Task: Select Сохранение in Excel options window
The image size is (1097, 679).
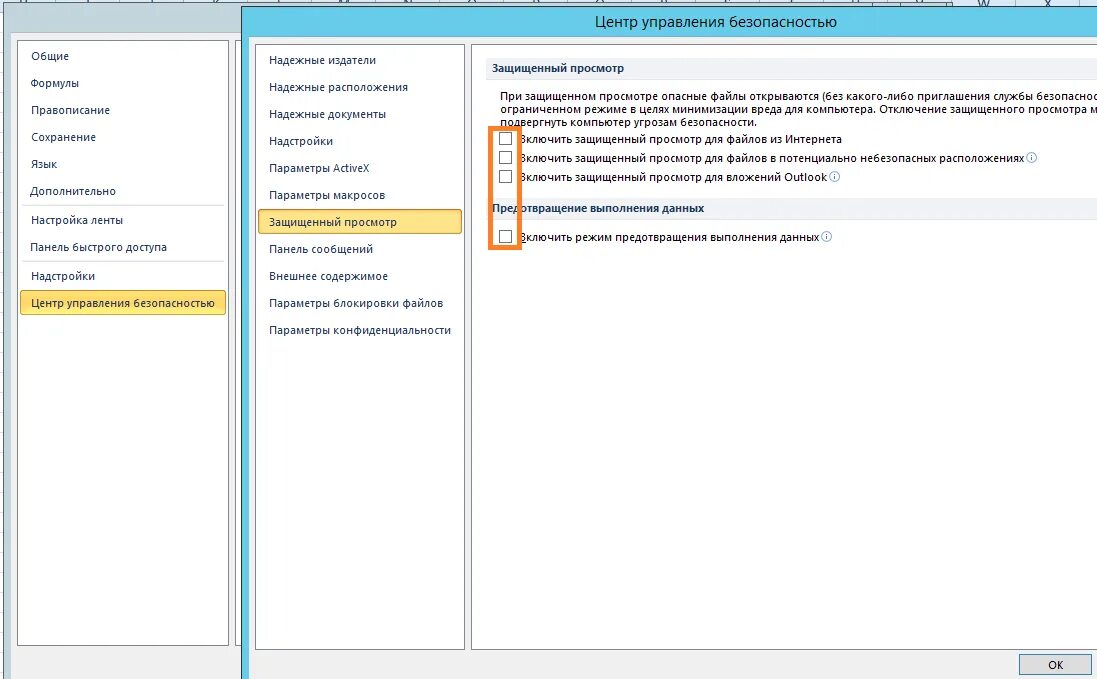Action: click(122, 137)
